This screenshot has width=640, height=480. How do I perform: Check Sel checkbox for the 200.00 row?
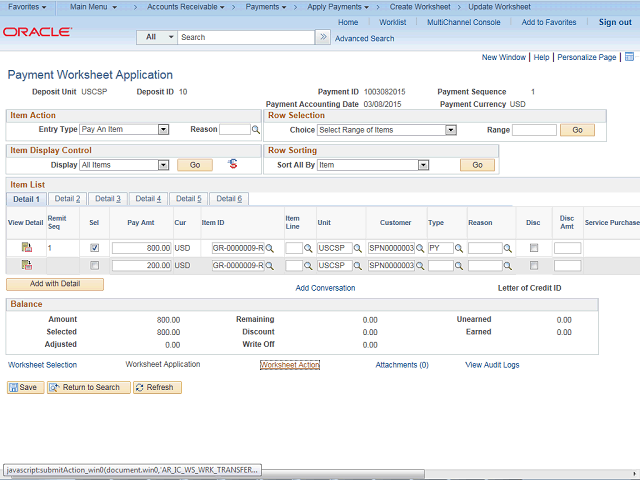click(x=94, y=266)
